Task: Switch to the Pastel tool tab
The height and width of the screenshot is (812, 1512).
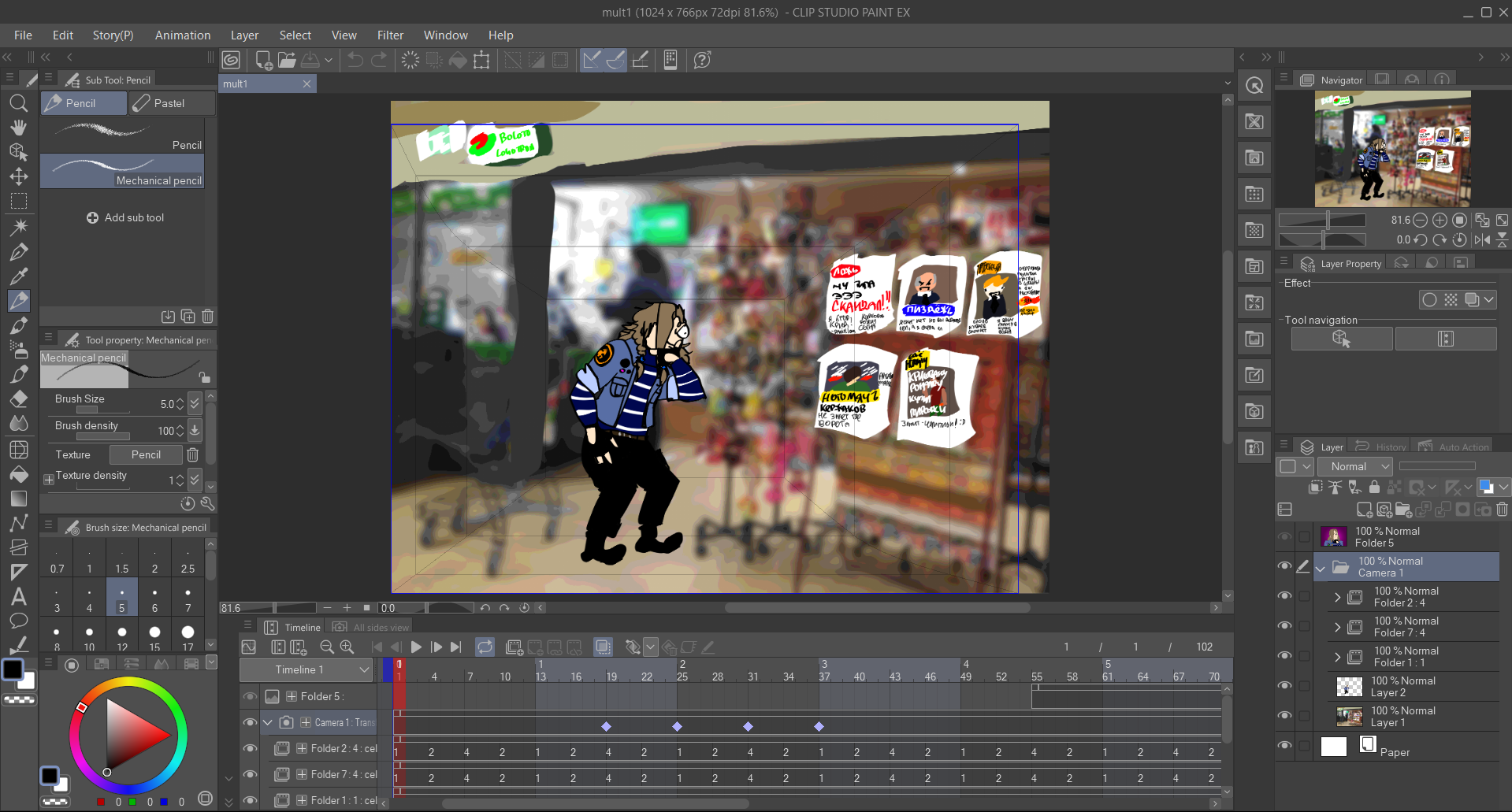Action: [171, 103]
